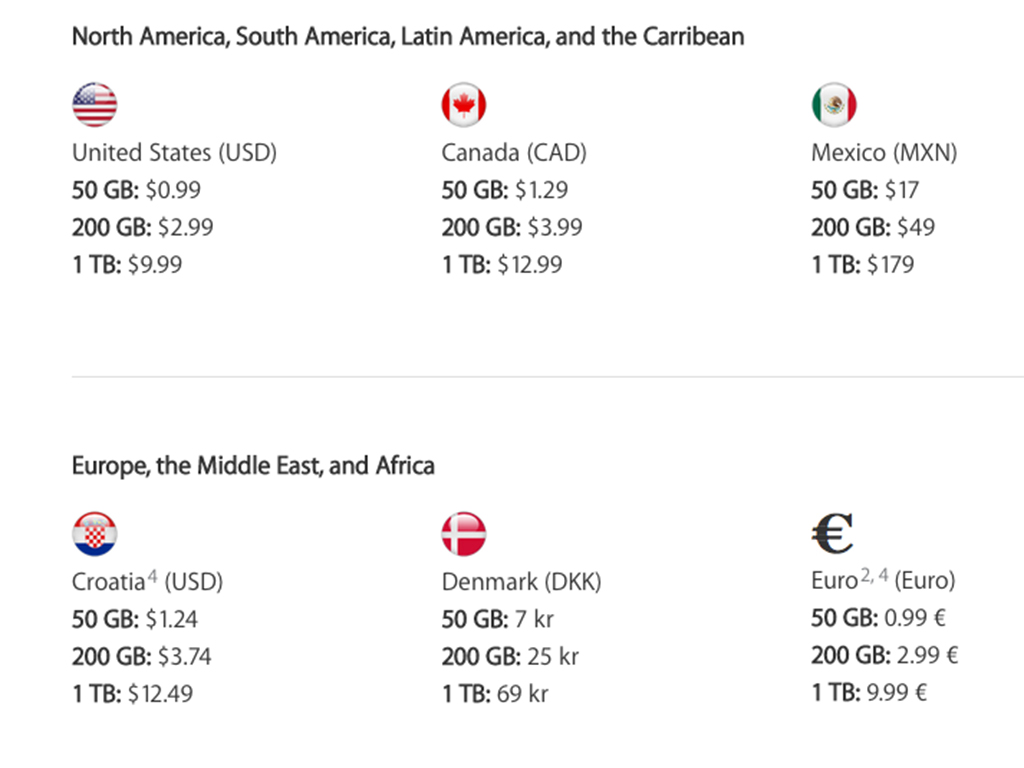This screenshot has height=768, width=1024.
Task: Click the United States flag icon
Action: (95, 105)
